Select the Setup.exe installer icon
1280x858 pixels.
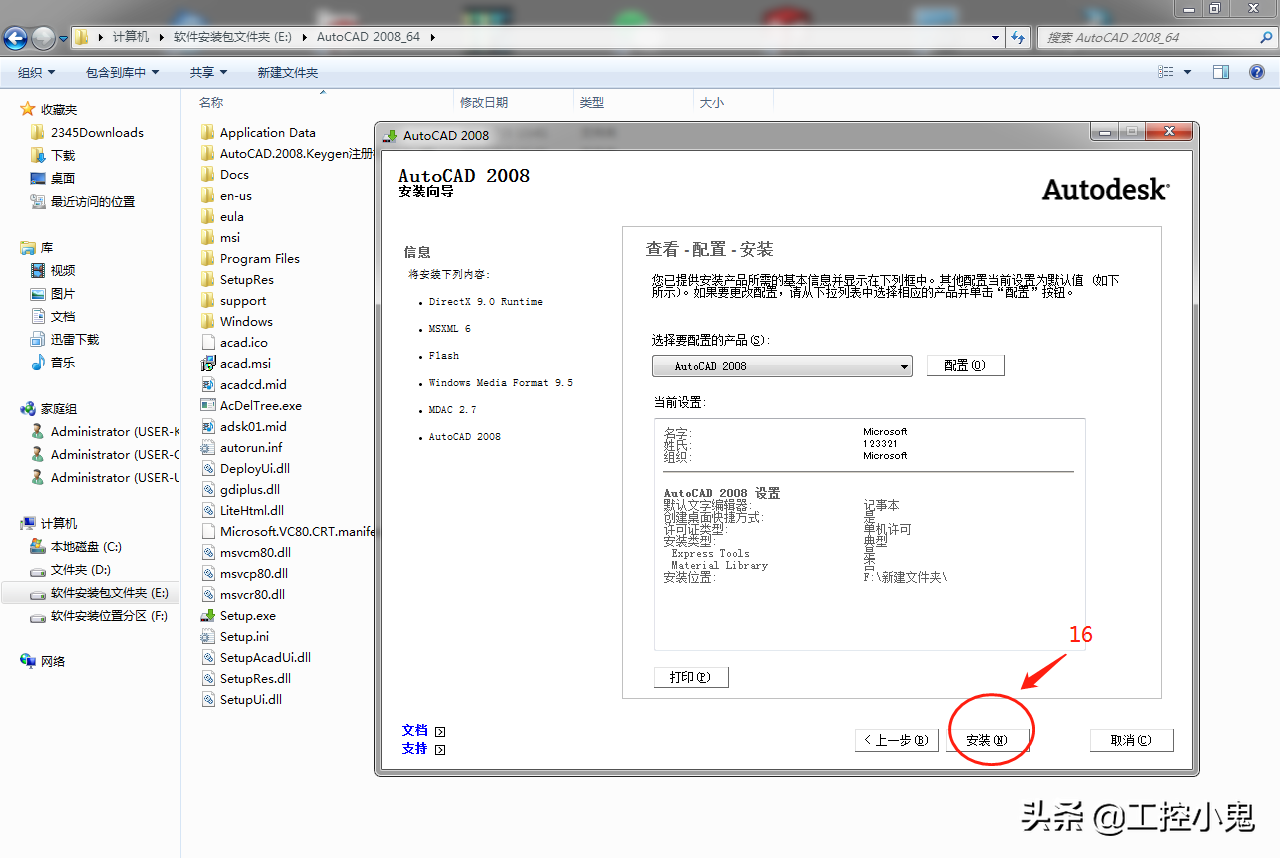(x=208, y=616)
